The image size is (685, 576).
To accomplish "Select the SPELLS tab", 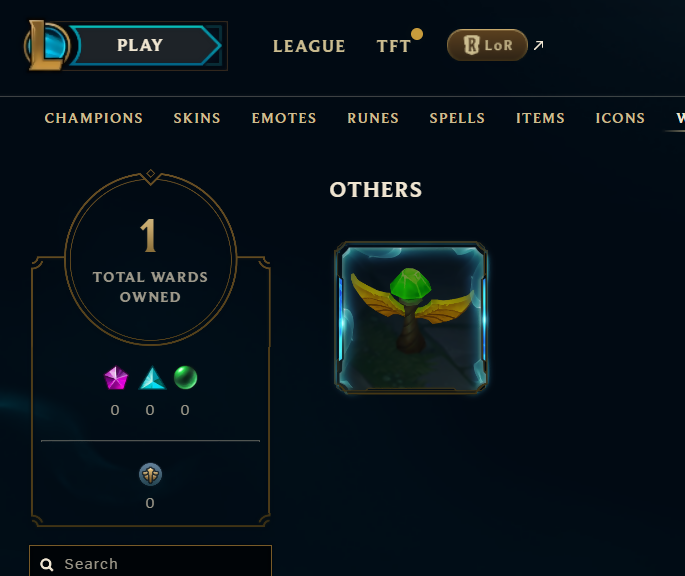I will [x=457, y=118].
